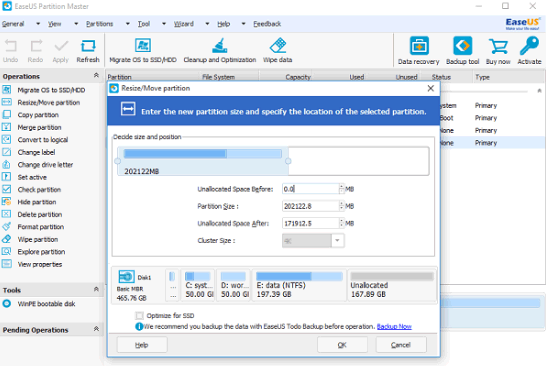
Task: Select Resize/Move partition in sidebar
Action: [49, 102]
